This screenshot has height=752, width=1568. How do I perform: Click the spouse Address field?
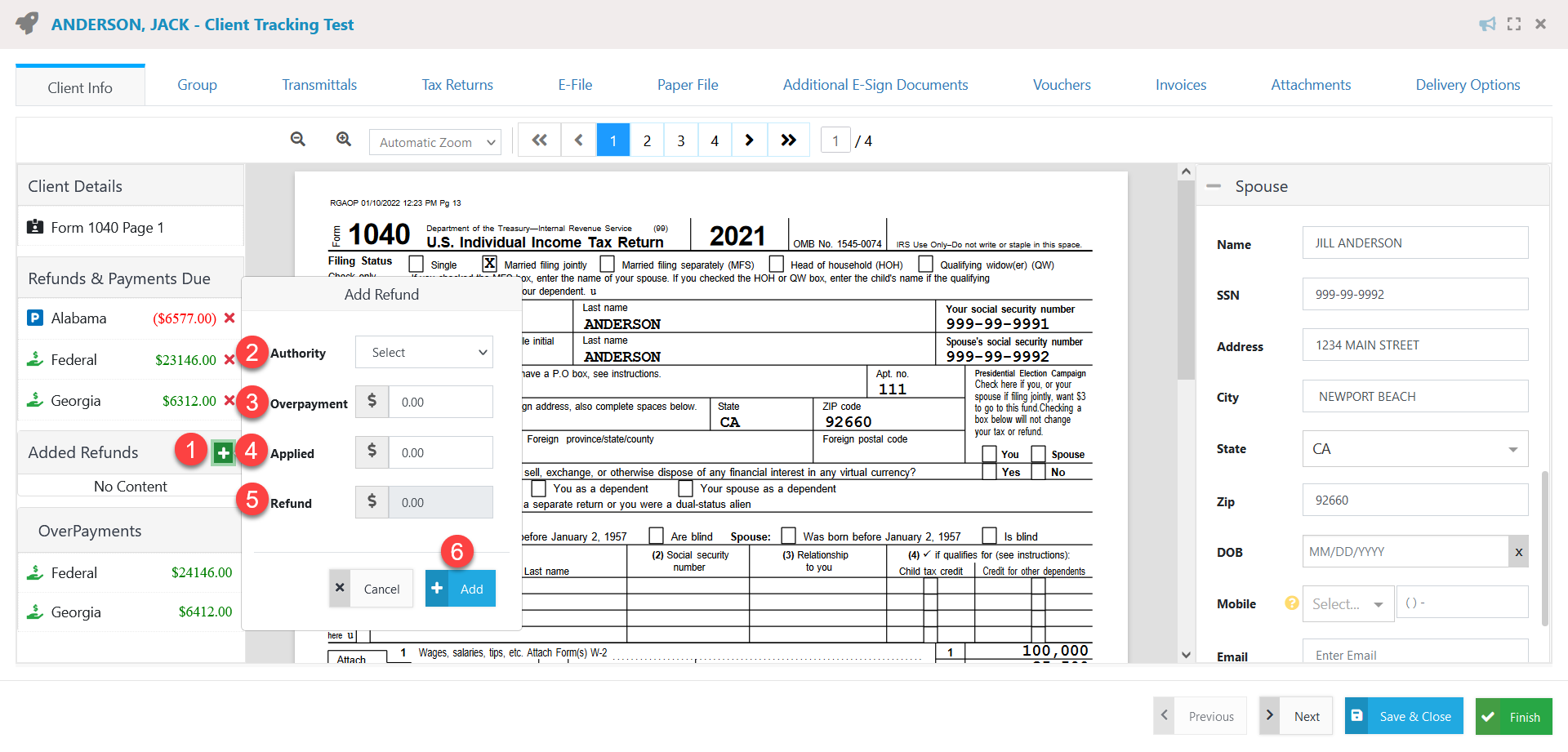[x=1415, y=345]
